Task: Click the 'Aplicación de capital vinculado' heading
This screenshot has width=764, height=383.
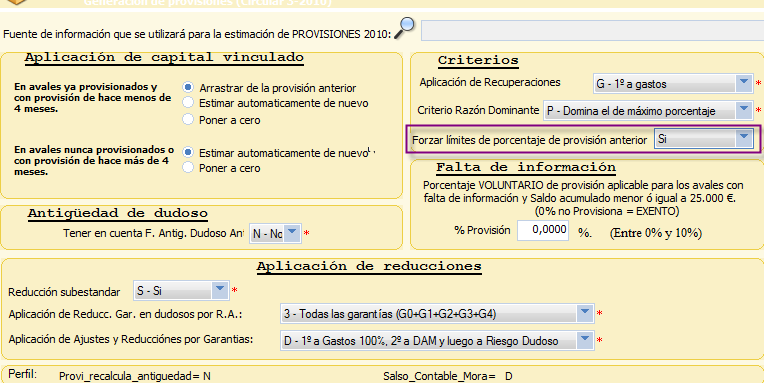Action: (164, 57)
